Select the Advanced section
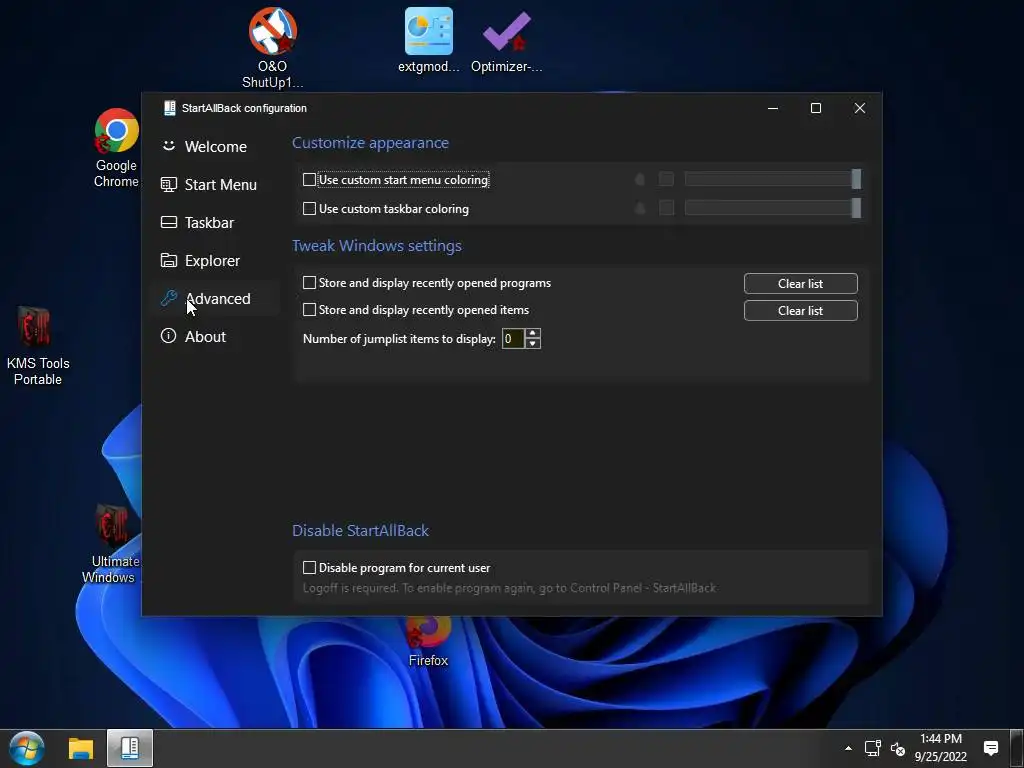This screenshot has width=1024, height=768. [x=218, y=298]
